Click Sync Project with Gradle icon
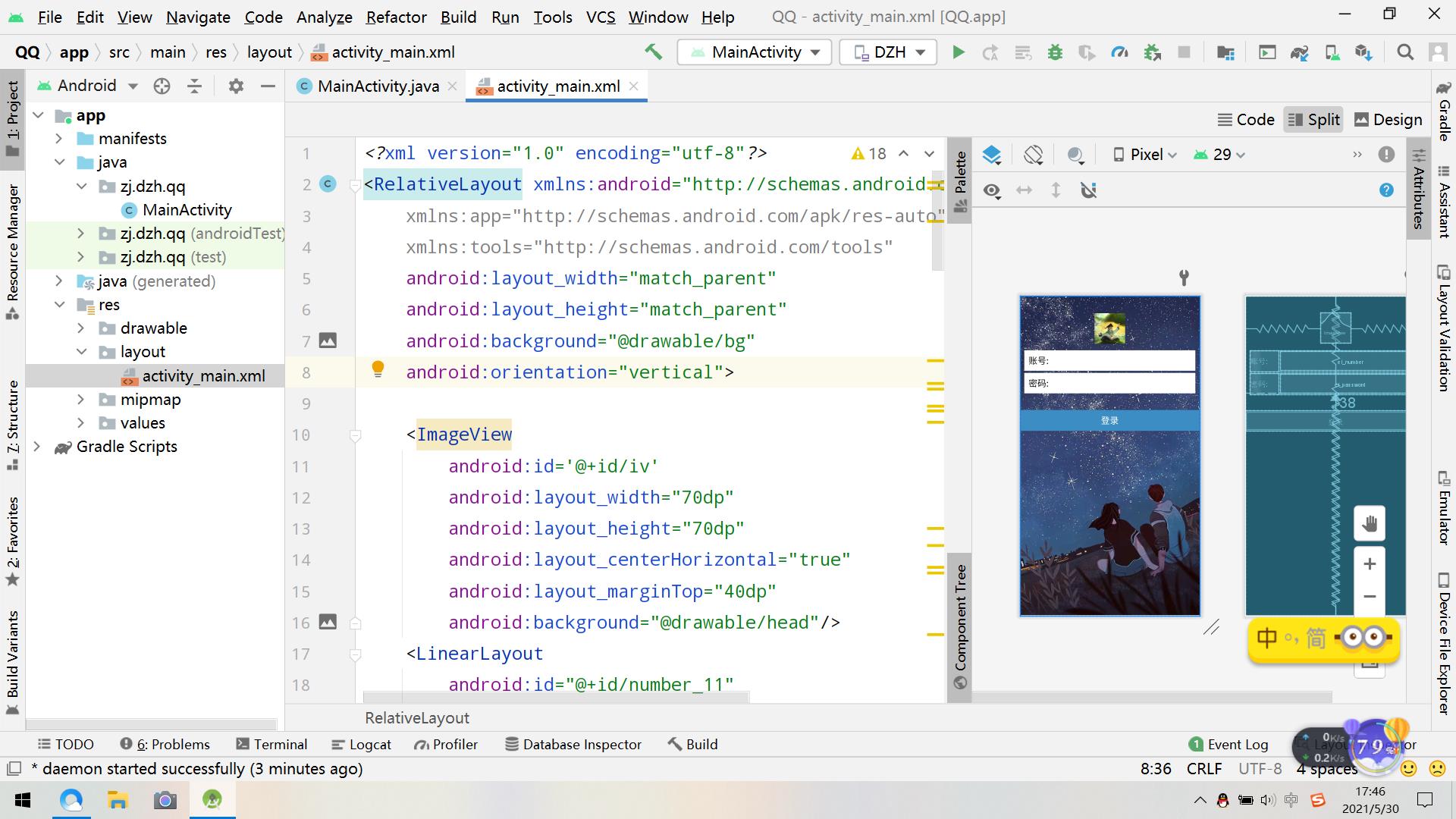This screenshot has height=819, width=1456. tap(1300, 52)
